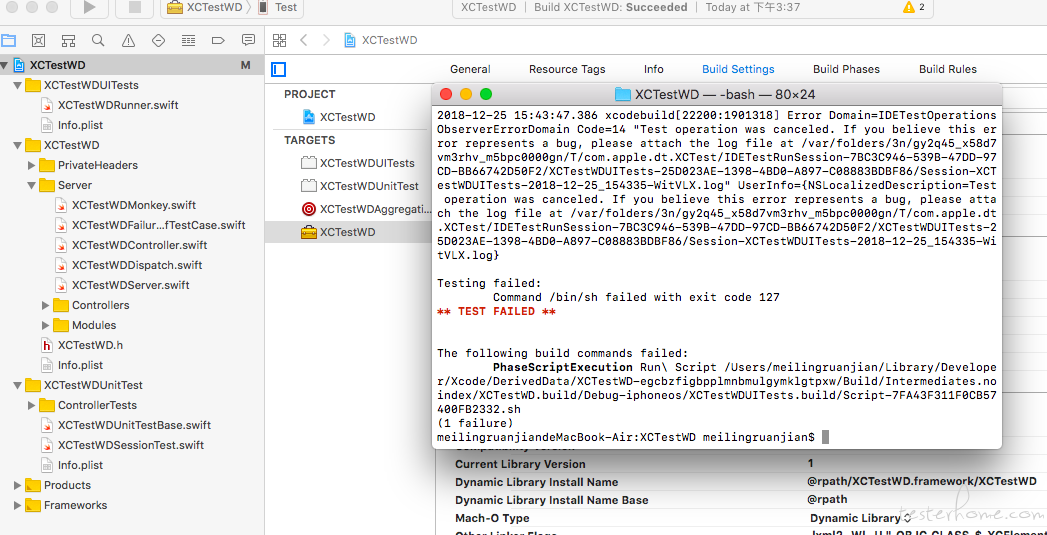Open the Find navigator magnifier icon
Image resolution: width=1047 pixels, height=535 pixels.
[98, 40]
